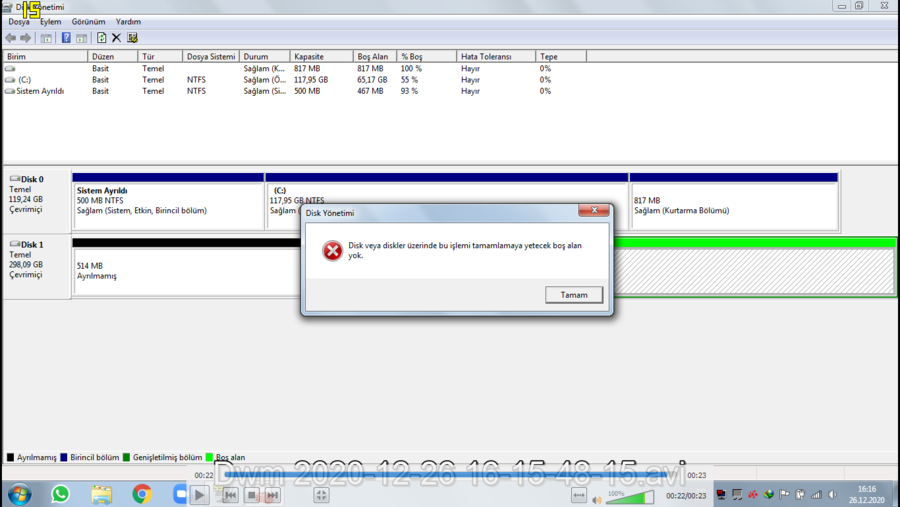Viewport: 900px width, 507px height.
Task: Select the 817 MB Kurtarma Bölümü partition
Action: (x=734, y=201)
